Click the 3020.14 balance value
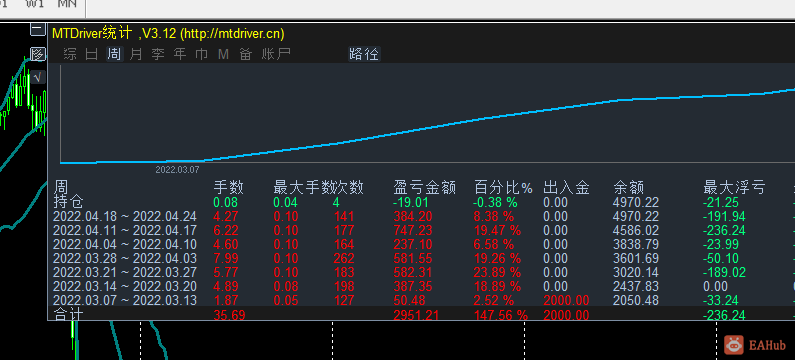795x360 pixels. (636, 272)
